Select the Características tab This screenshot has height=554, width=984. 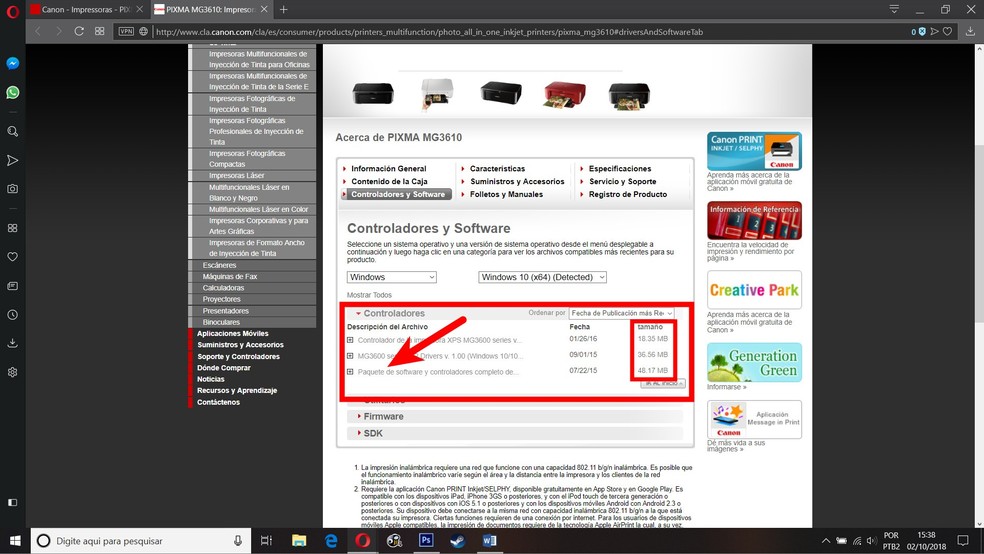498,169
